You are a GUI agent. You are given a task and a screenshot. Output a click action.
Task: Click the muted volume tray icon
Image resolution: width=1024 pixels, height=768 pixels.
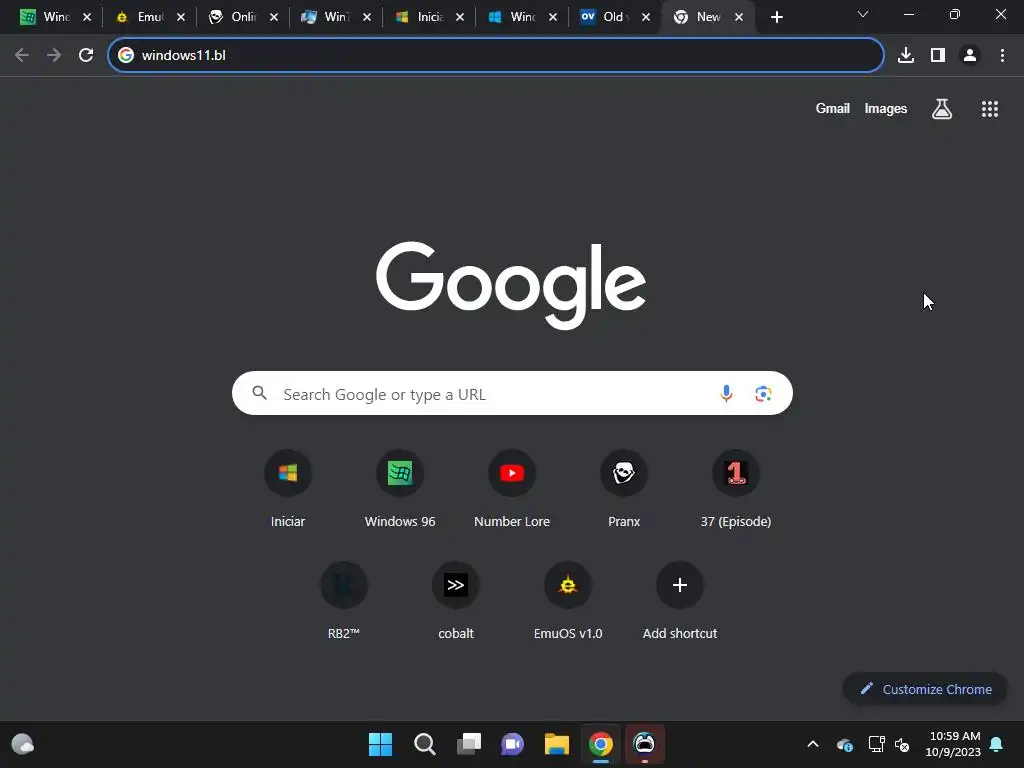pyautogui.click(x=902, y=744)
